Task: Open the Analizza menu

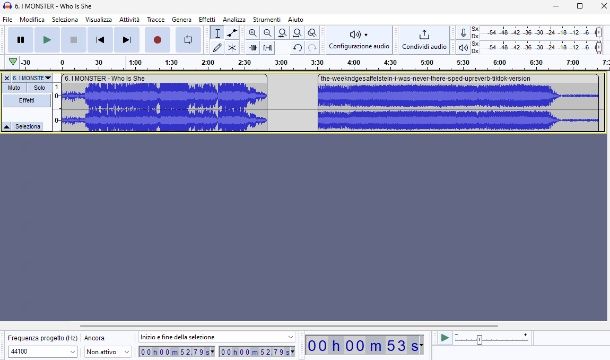Action: click(x=234, y=19)
